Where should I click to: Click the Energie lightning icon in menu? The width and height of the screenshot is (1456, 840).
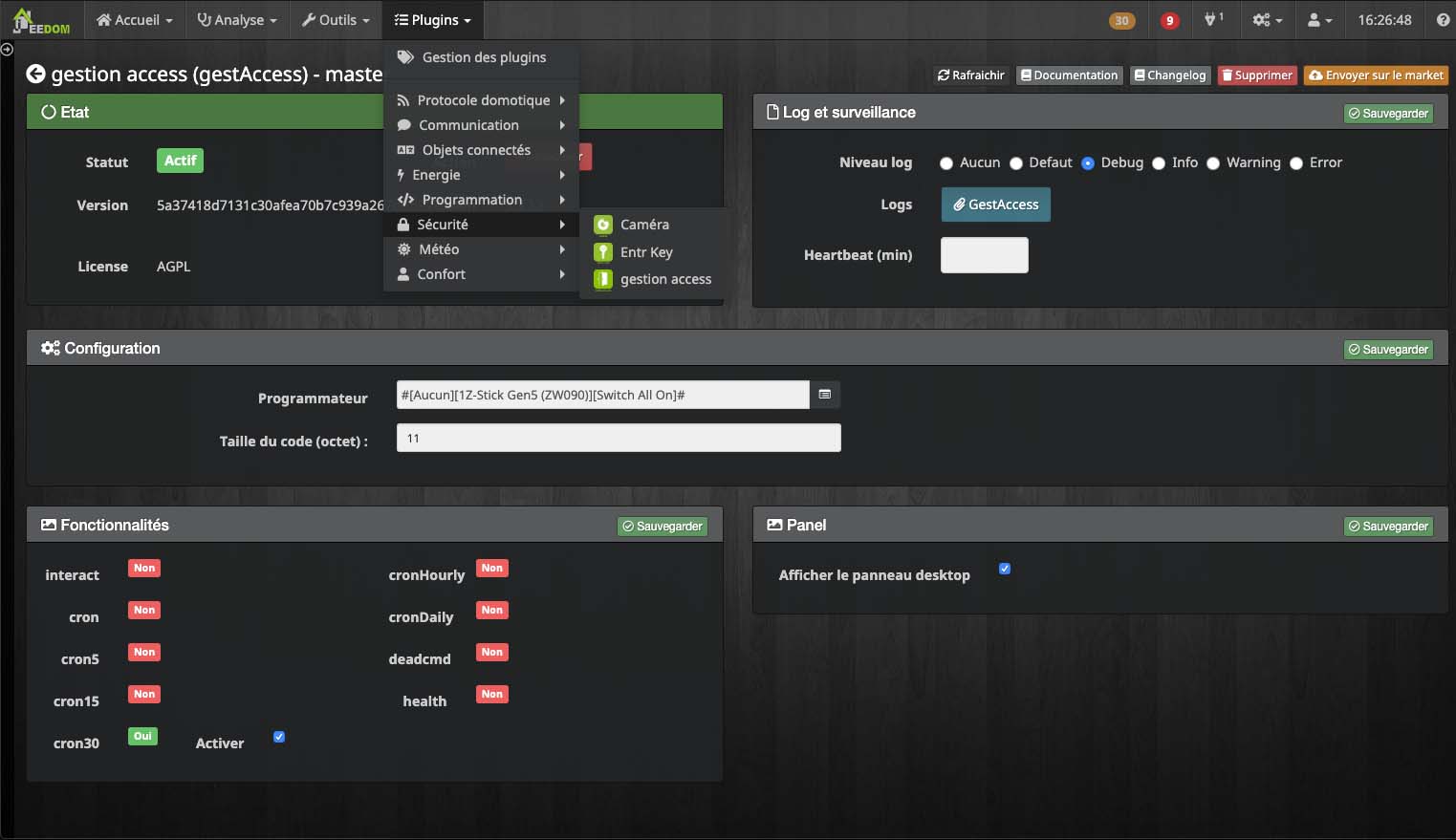pos(401,175)
